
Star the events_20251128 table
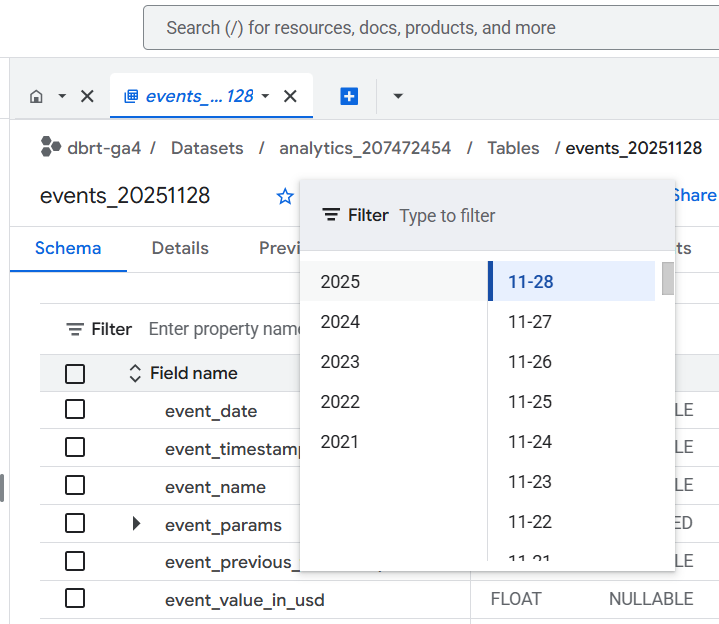(x=285, y=196)
